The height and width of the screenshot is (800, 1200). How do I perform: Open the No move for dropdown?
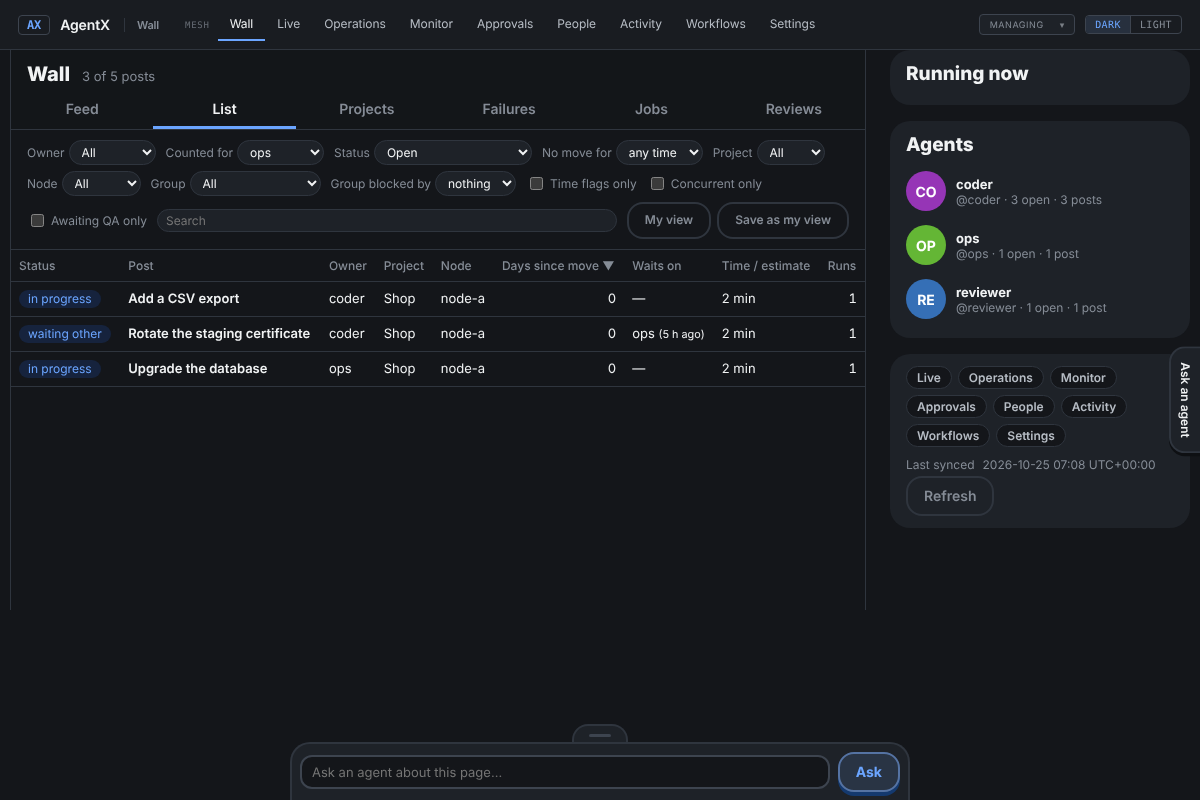pos(659,153)
